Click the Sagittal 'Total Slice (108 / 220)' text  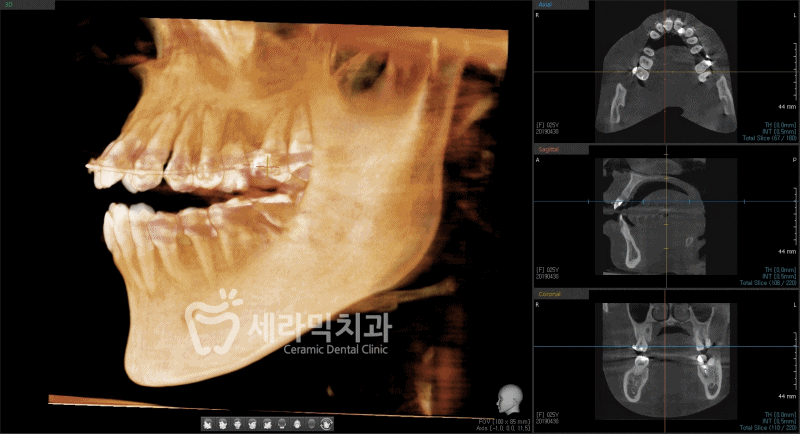coord(768,283)
